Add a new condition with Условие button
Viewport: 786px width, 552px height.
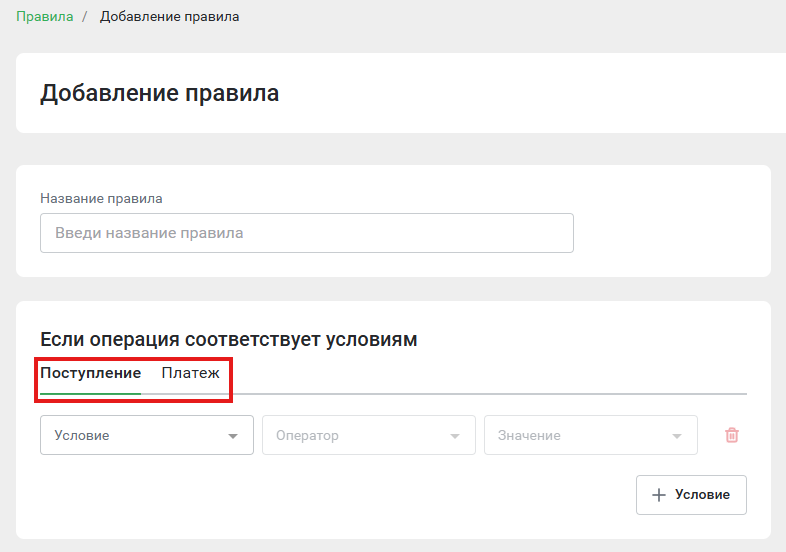tap(691, 495)
